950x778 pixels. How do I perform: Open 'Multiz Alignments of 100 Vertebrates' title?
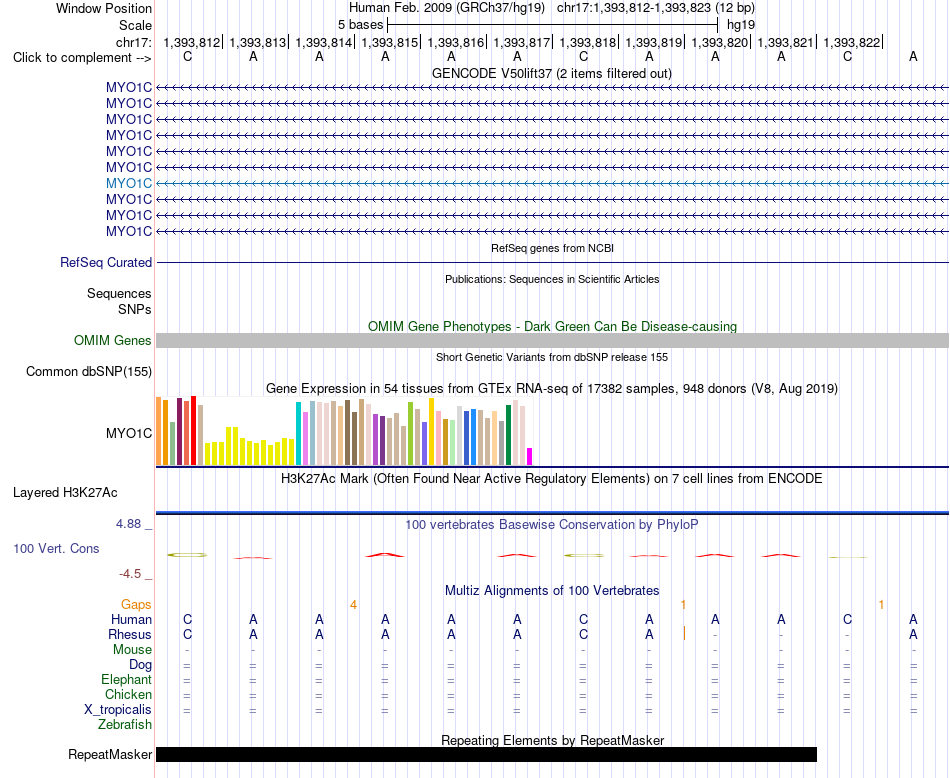(x=552, y=591)
